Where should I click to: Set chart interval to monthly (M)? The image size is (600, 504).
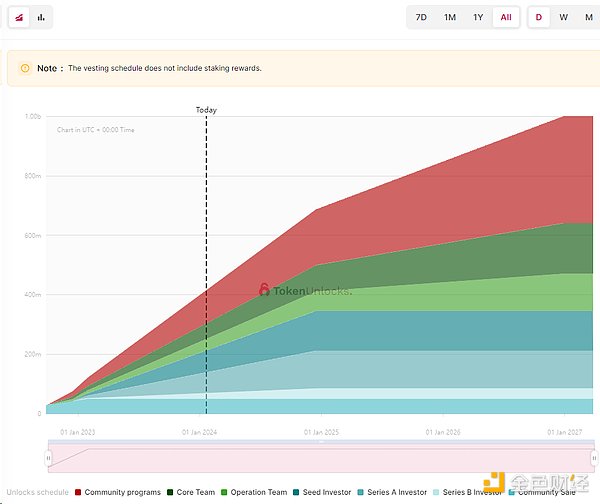click(x=589, y=17)
